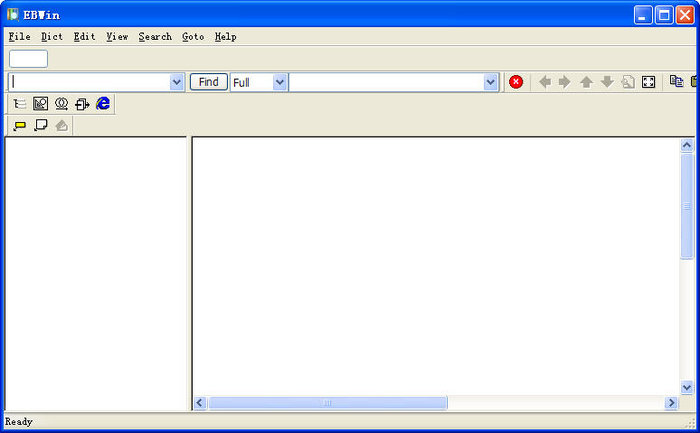Open the Help menu

click(x=225, y=37)
